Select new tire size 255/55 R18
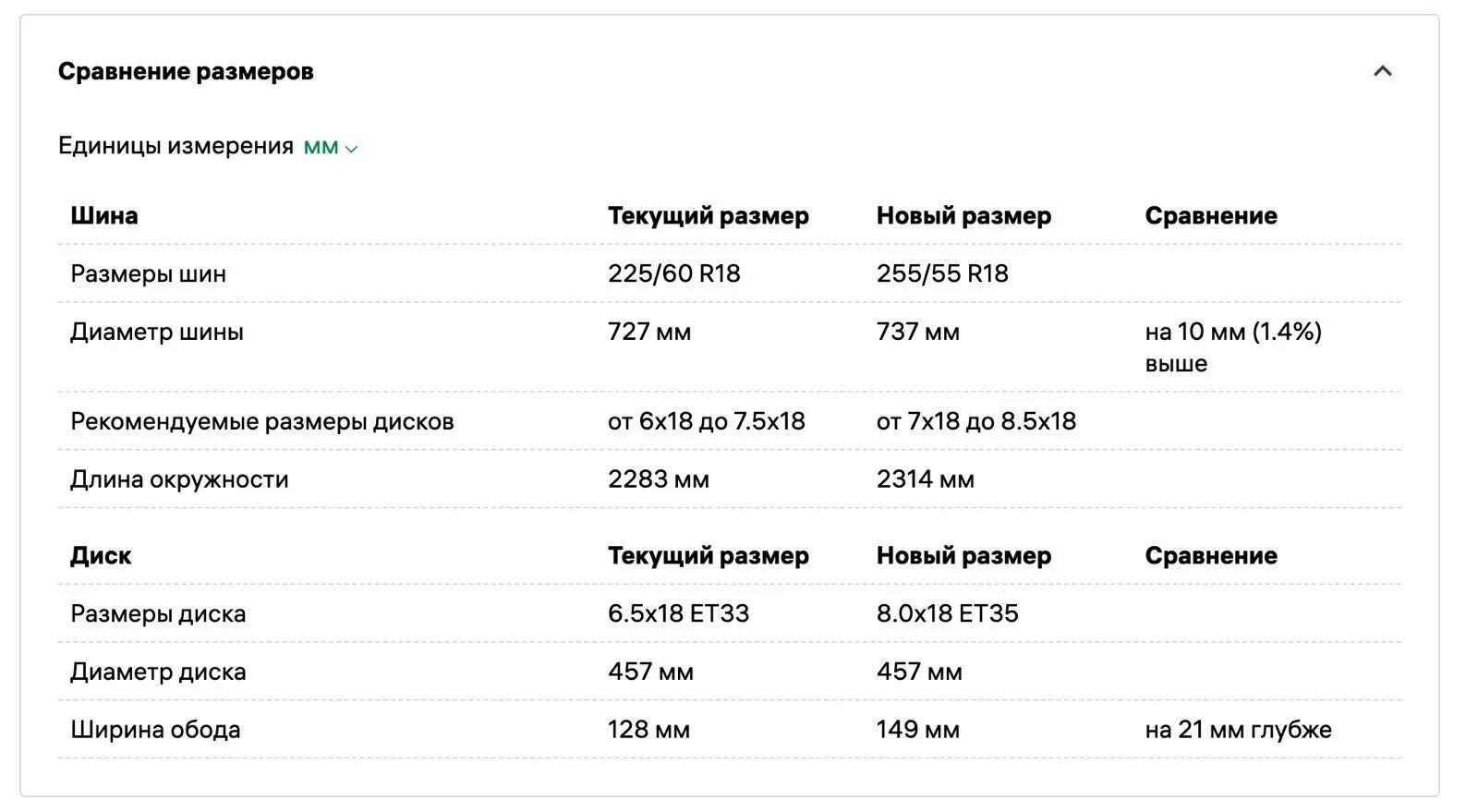1478x812 pixels. [942, 273]
